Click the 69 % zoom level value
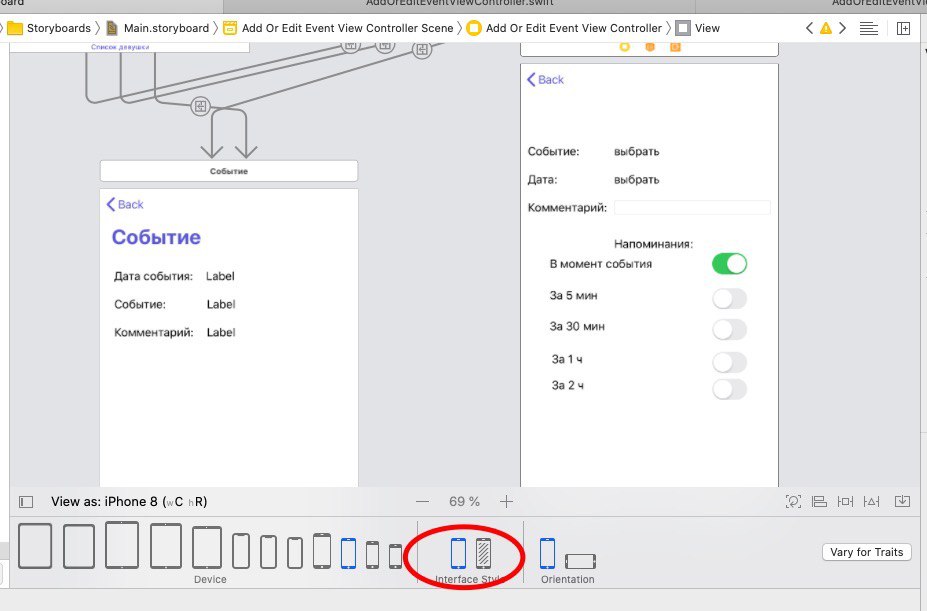The width and height of the screenshot is (927, 611). (464, 502)
